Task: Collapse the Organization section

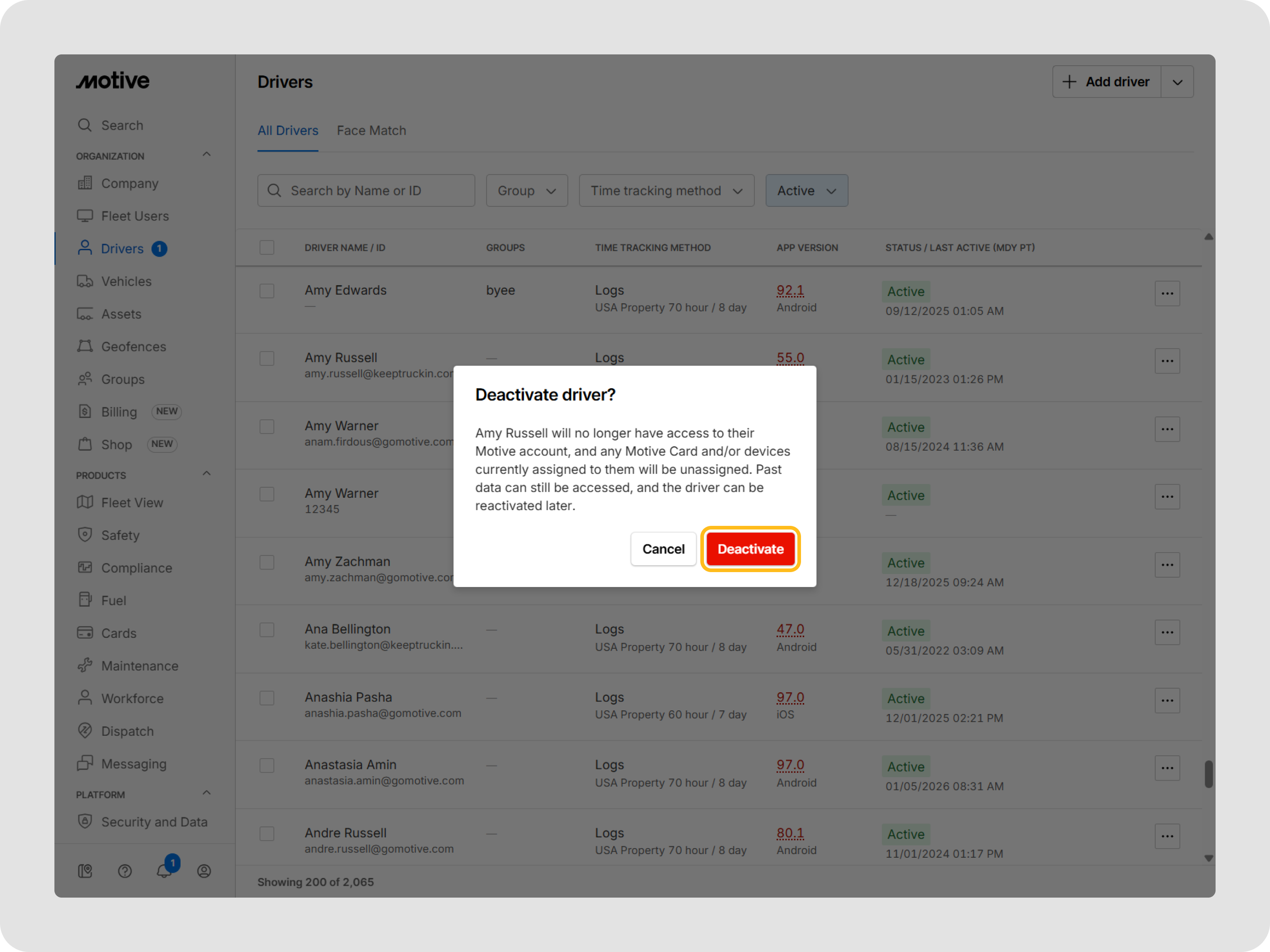Action: [206, 154]
